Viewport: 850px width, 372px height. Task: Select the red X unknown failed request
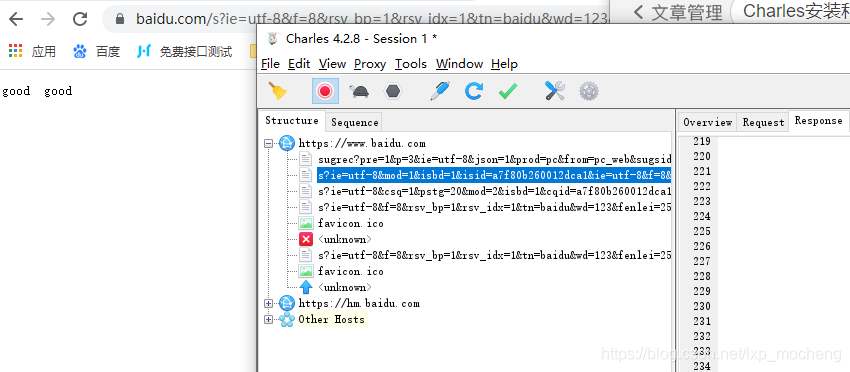click(345, 239)
